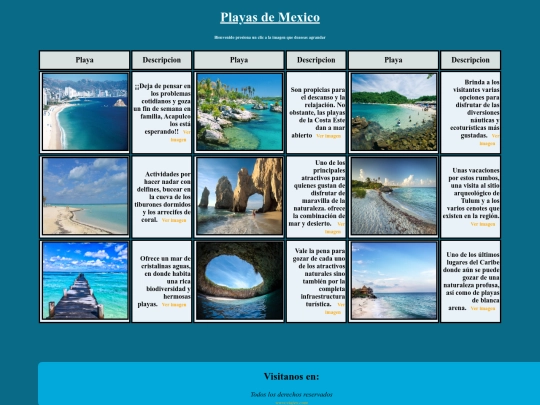
Task: Click the third 'Descripcion' column header
Action: coord(470,60)
